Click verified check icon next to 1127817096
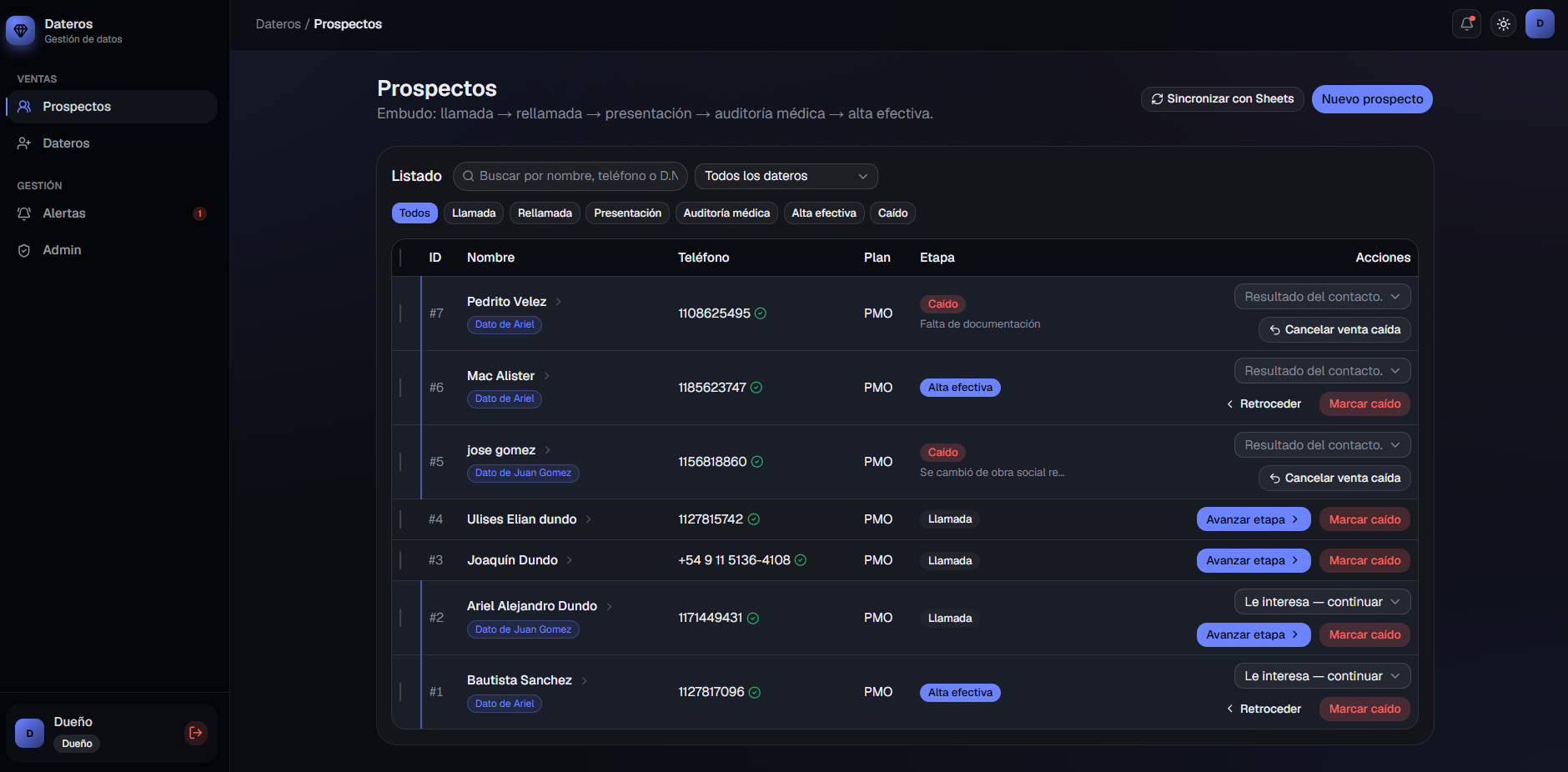1568x772 pixels. 755,692
